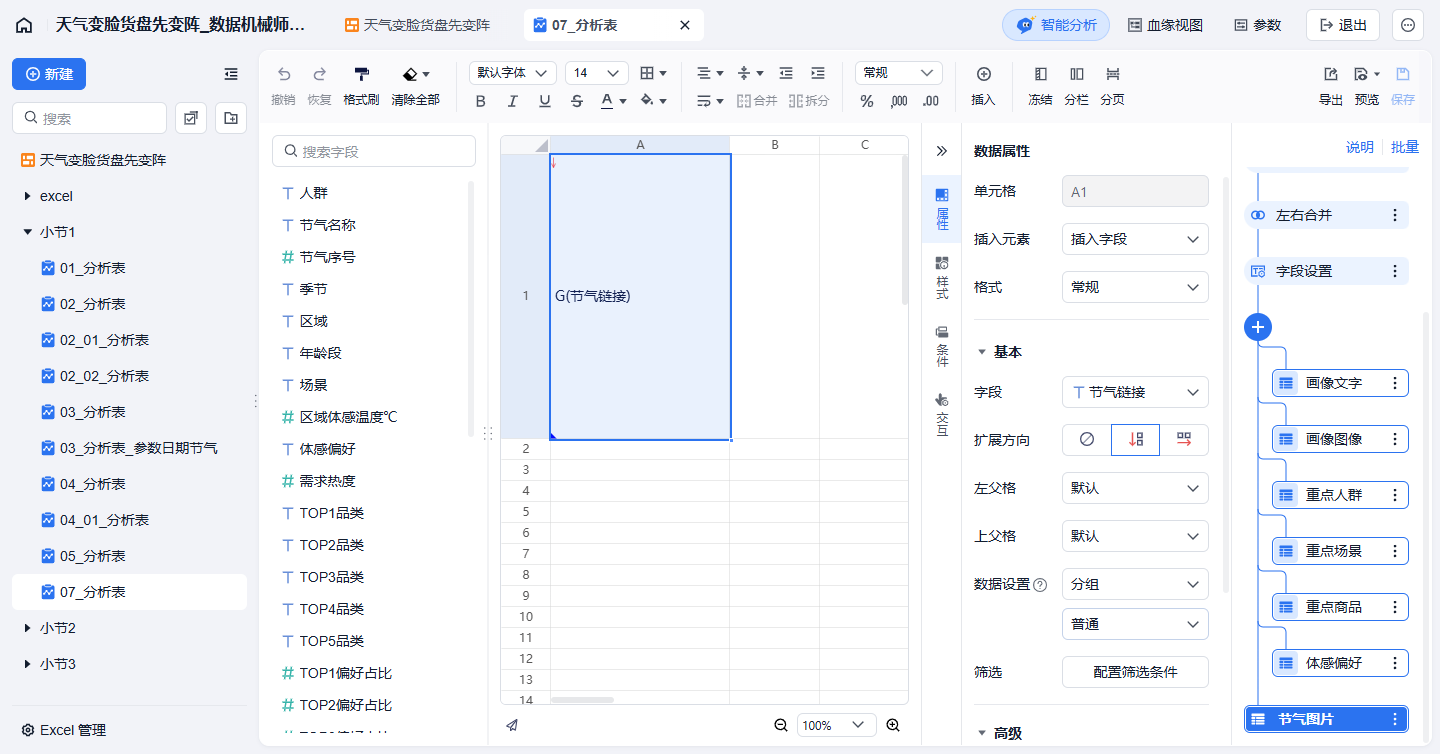
Task: Collapse the 小节1 tree node
Action: [x=28, y=232]
